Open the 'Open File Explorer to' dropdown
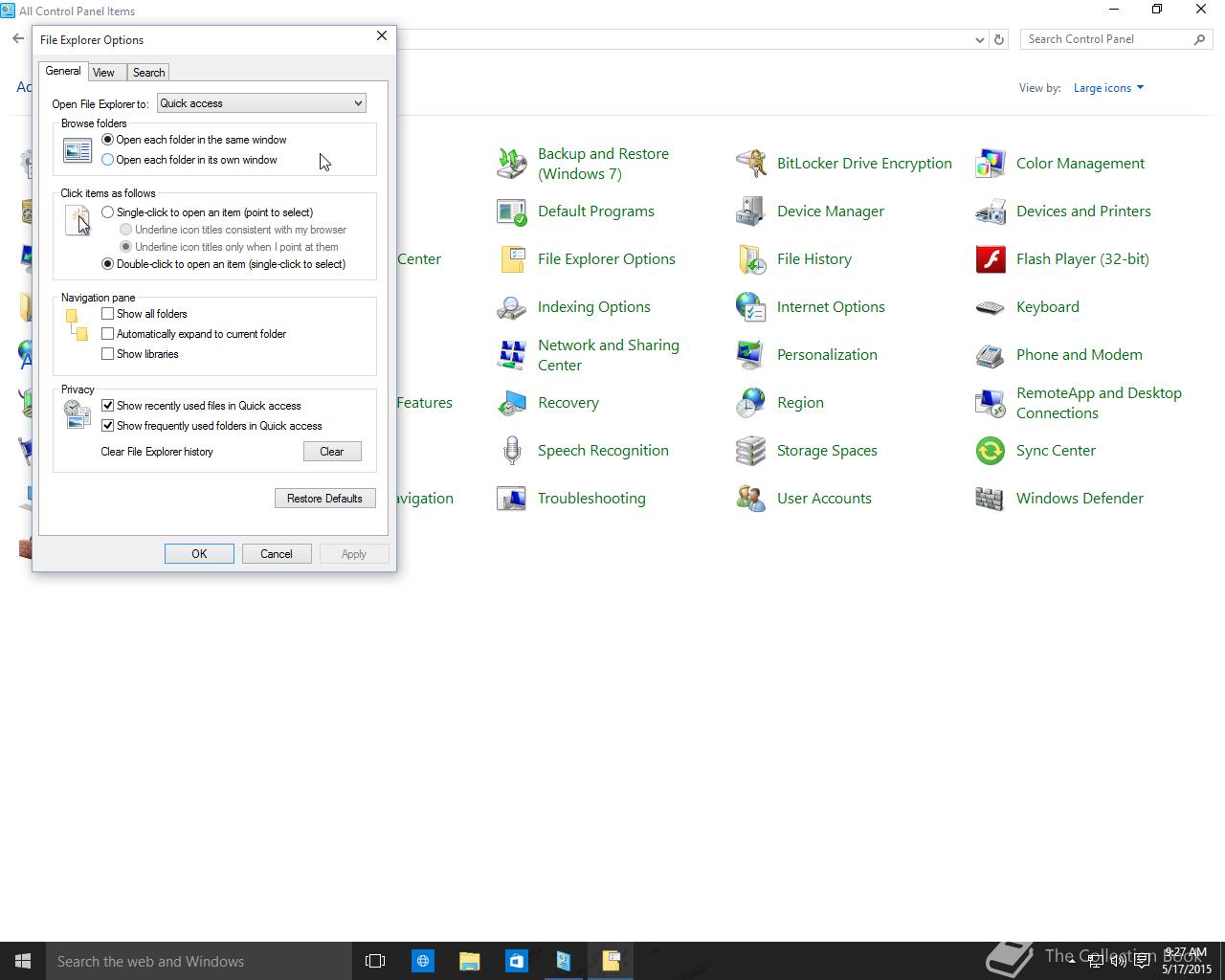 261,103
